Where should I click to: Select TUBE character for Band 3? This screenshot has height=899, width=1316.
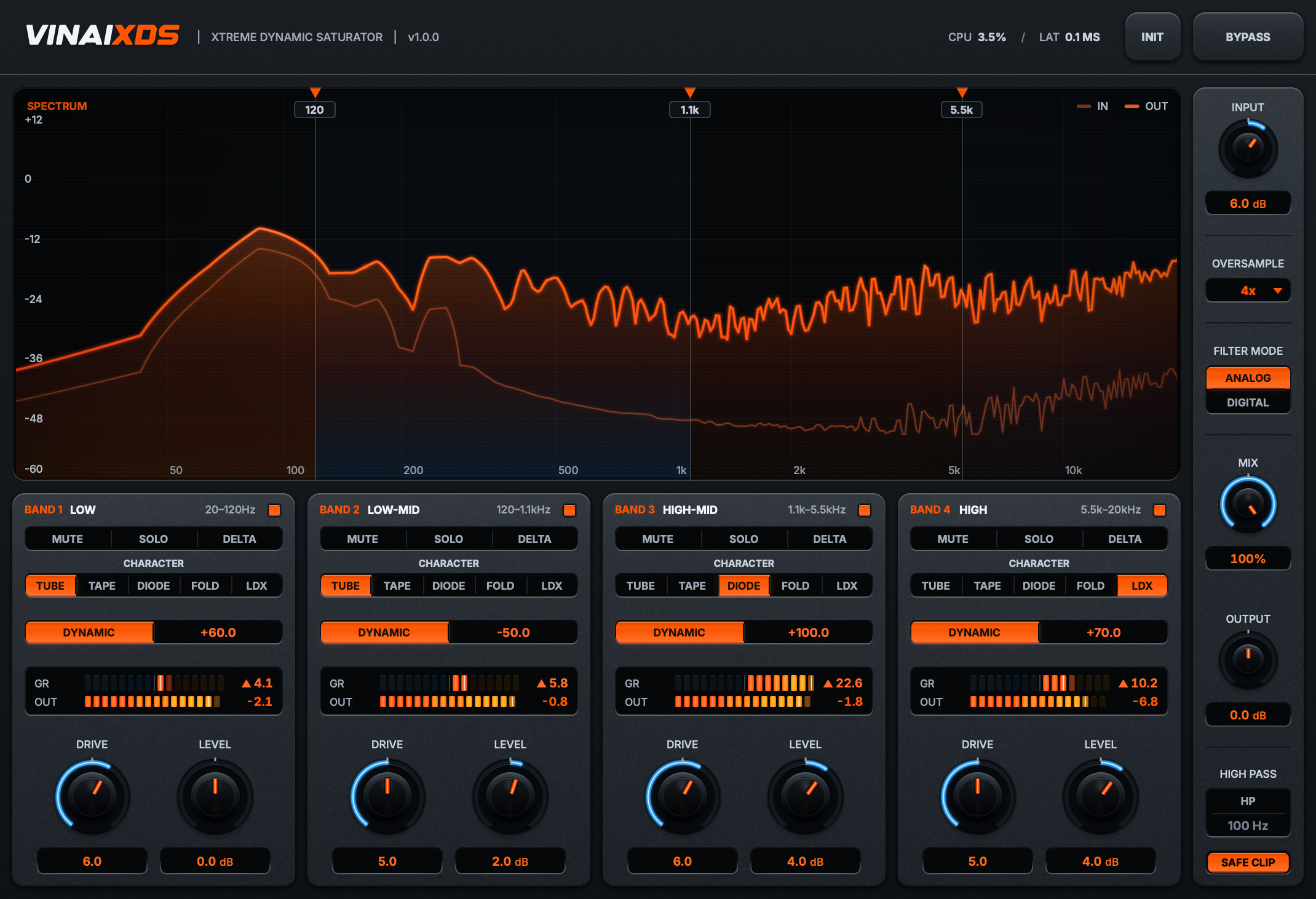click(x=641, y=585)
